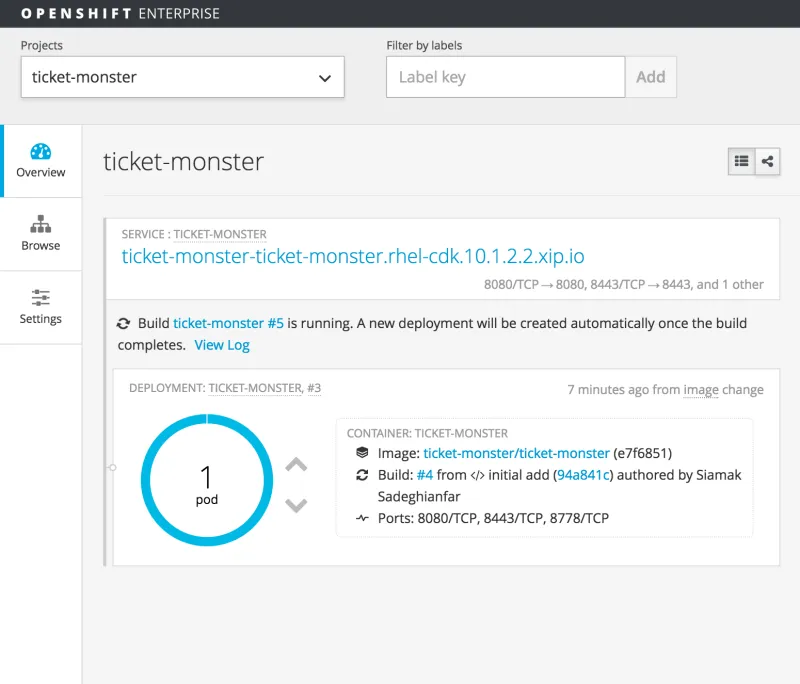Viewport: 800px width, 684px height.
Task: Scale down pod count arrow
Action: click(x=296, y=505)
